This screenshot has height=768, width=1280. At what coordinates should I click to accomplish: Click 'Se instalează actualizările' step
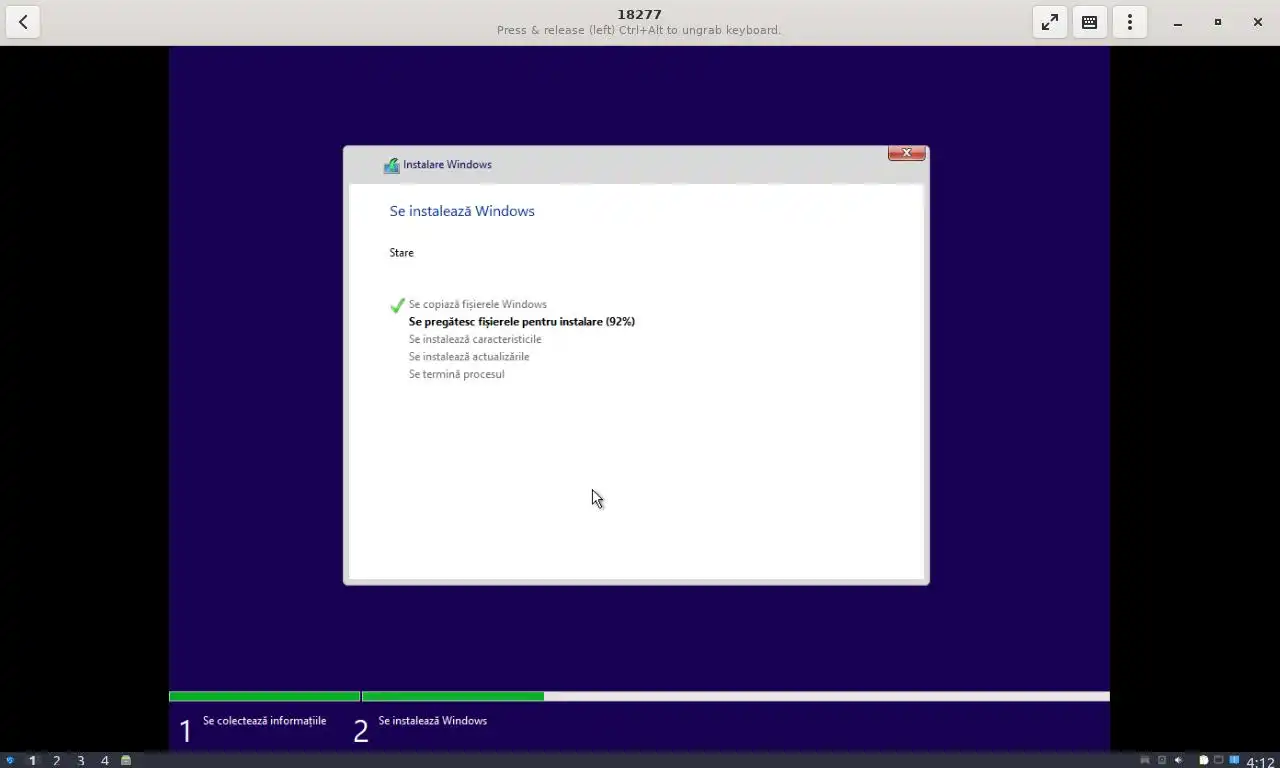[469, 357]
